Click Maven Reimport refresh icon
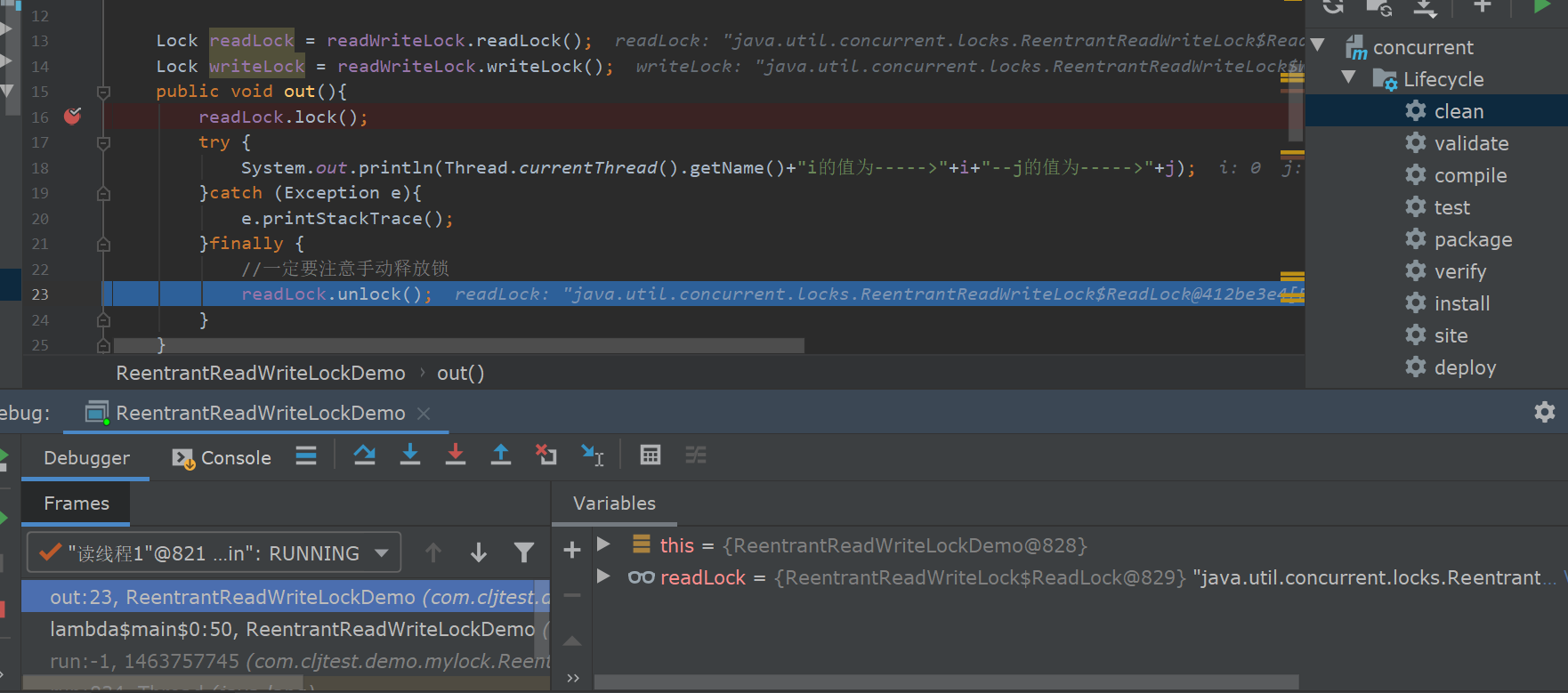Viewport: 1568px width, 693px height. (1333, 7)
